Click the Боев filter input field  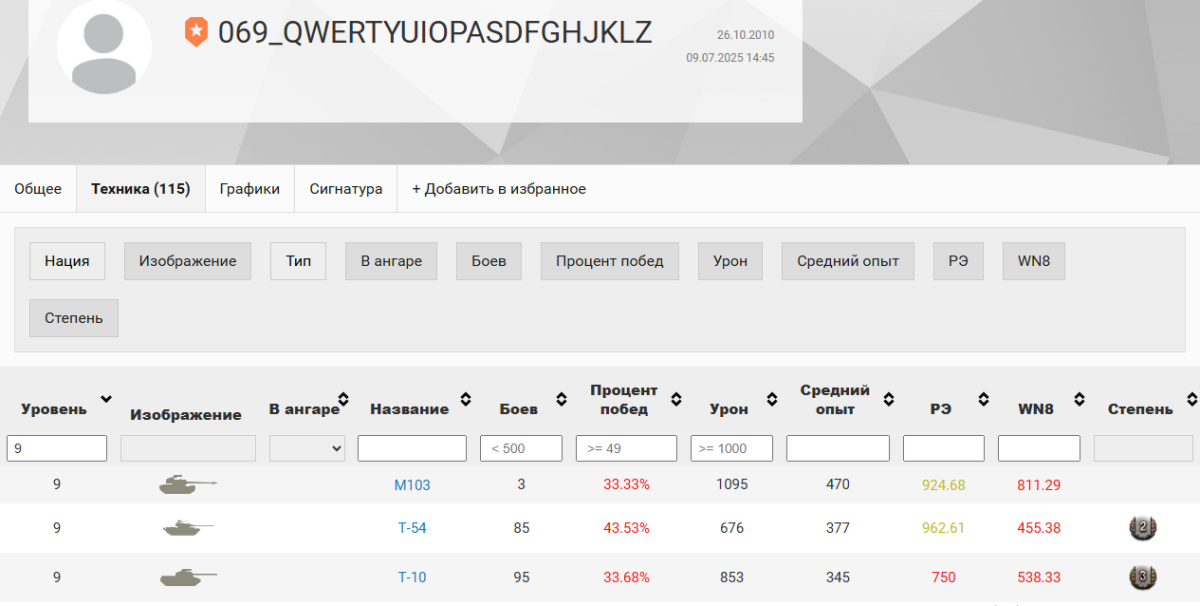(x=521, y=449)
